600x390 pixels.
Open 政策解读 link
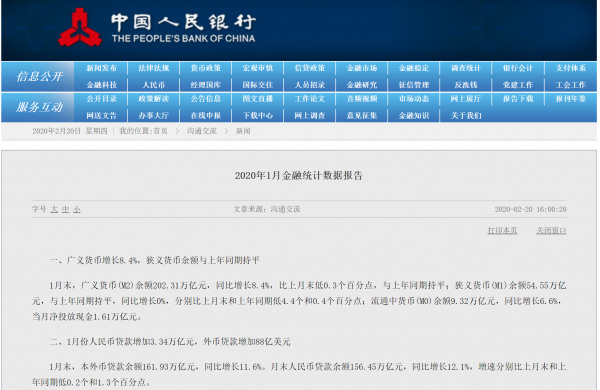pyautogui.click(x=153, y=99)
